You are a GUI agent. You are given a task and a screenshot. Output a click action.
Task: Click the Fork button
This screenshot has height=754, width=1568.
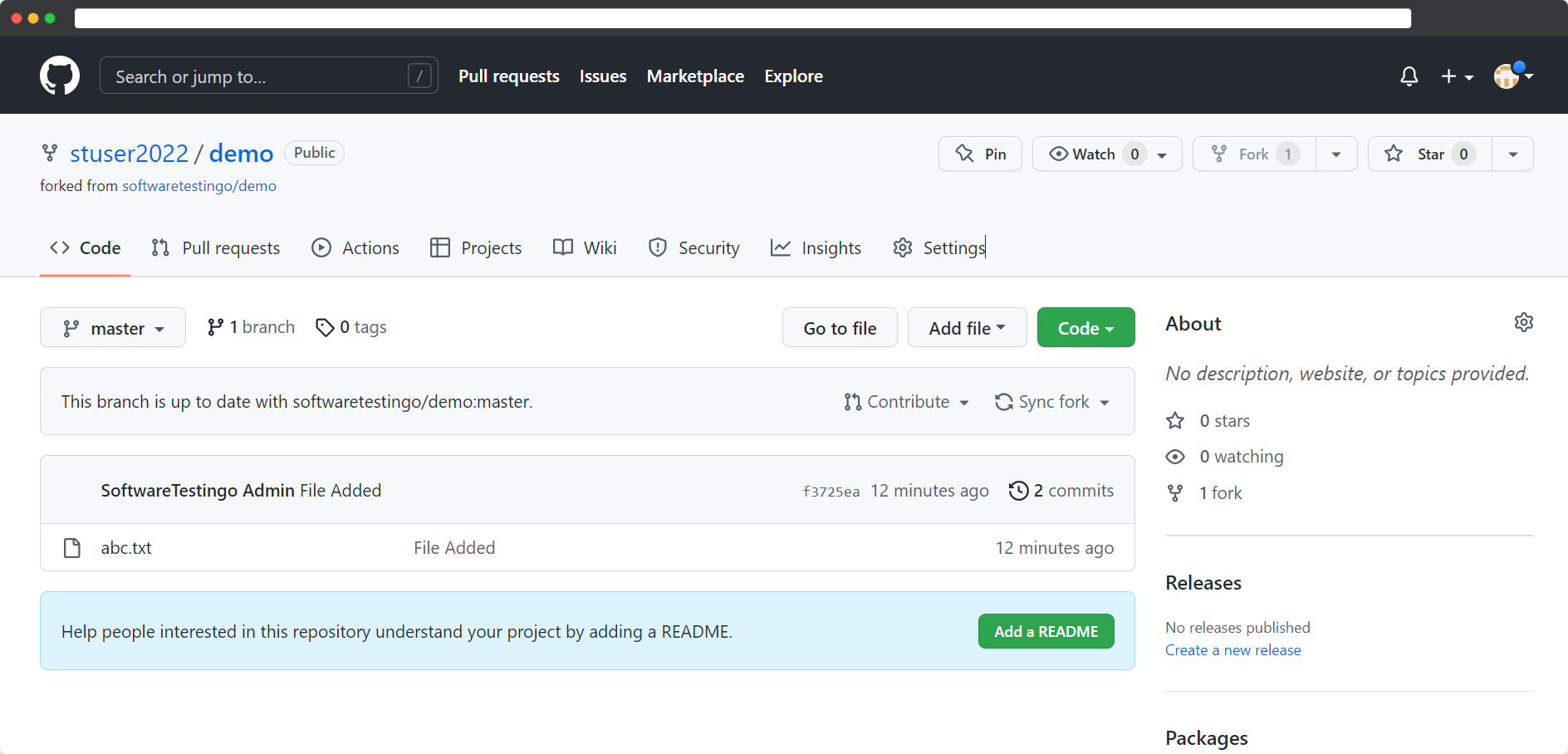click(1254, 154)
